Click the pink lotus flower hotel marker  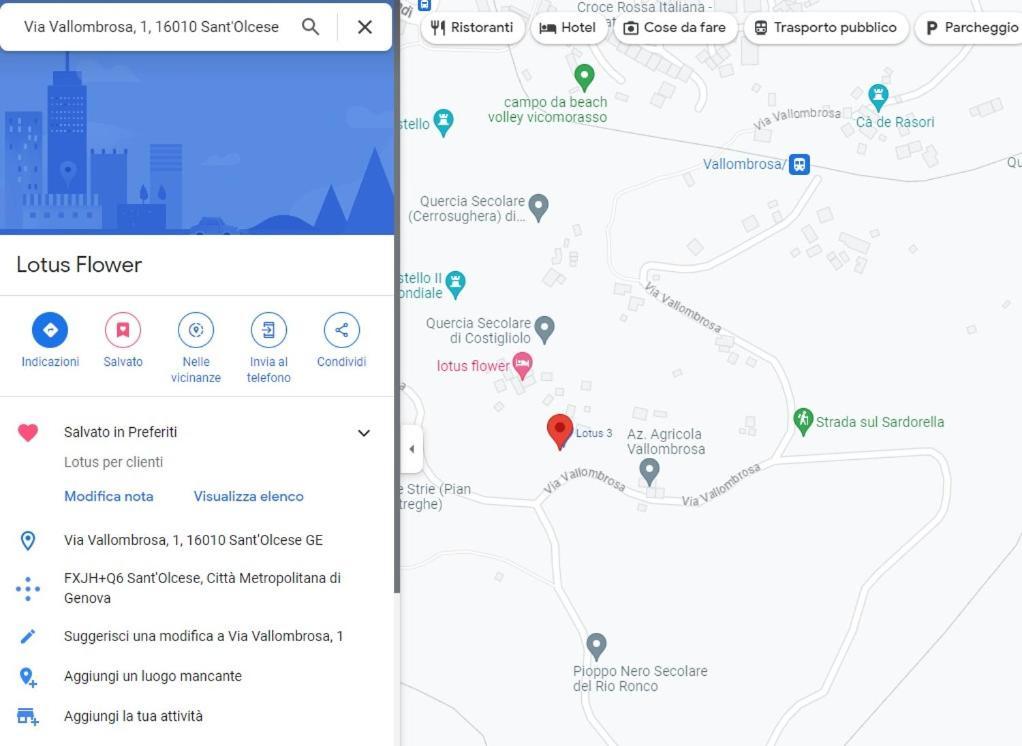point(523,365)
